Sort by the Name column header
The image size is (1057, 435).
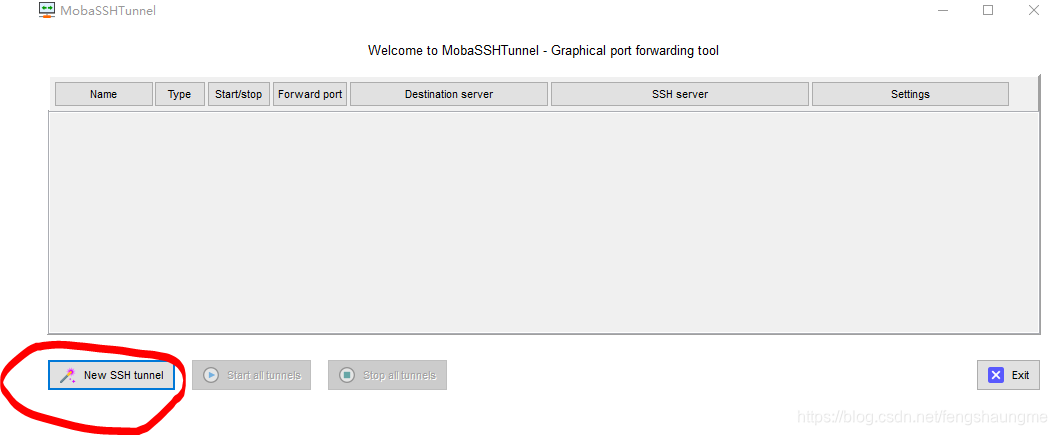103,94
